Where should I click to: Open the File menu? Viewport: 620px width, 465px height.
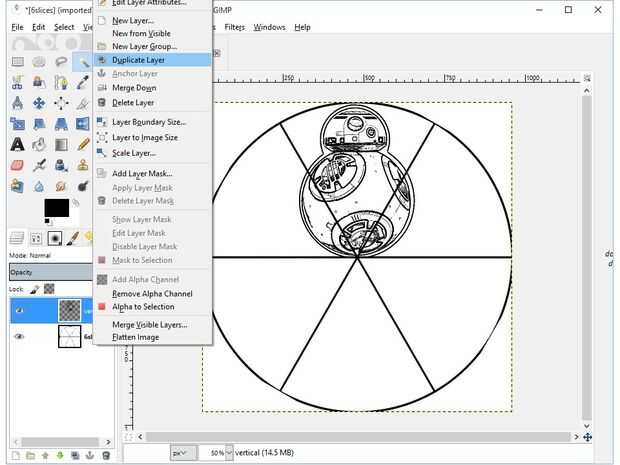(x=17, y=27)
